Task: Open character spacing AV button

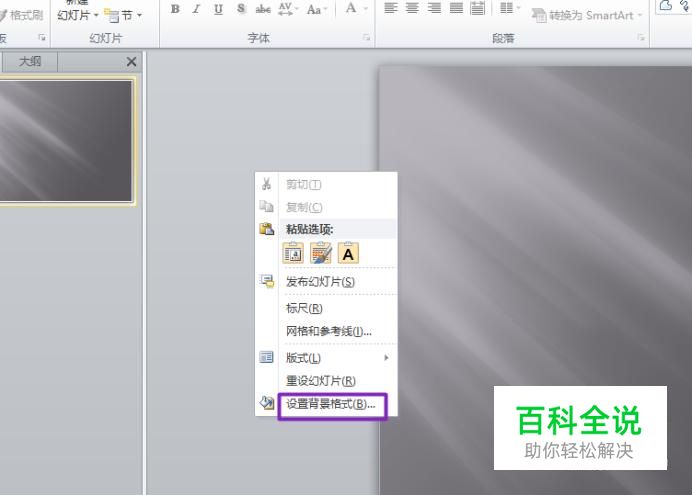Action: pyautogui.click(x=286, y=9)
